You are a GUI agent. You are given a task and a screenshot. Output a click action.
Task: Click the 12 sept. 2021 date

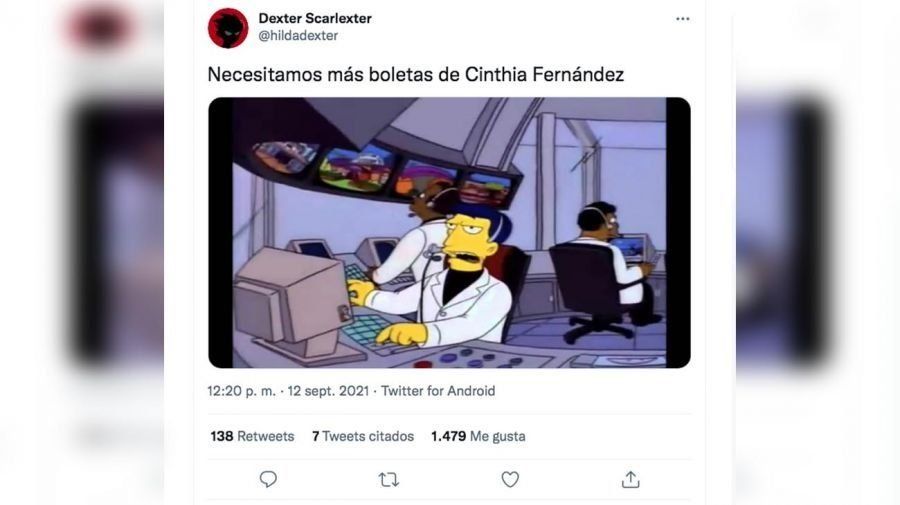(328, 391)
